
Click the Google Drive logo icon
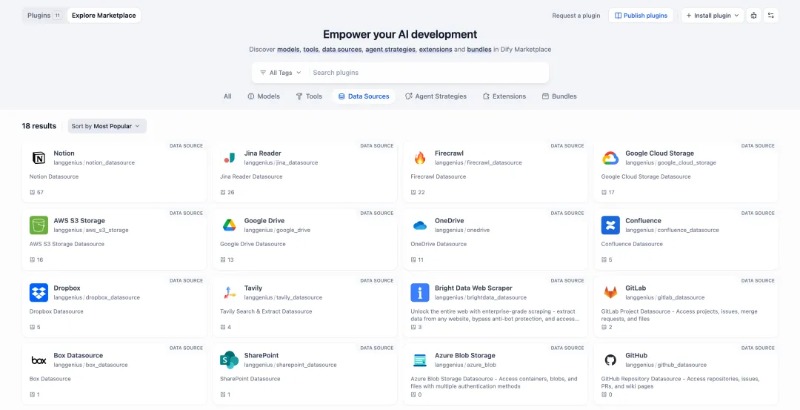pyautogui.click(x=229, y=225)
